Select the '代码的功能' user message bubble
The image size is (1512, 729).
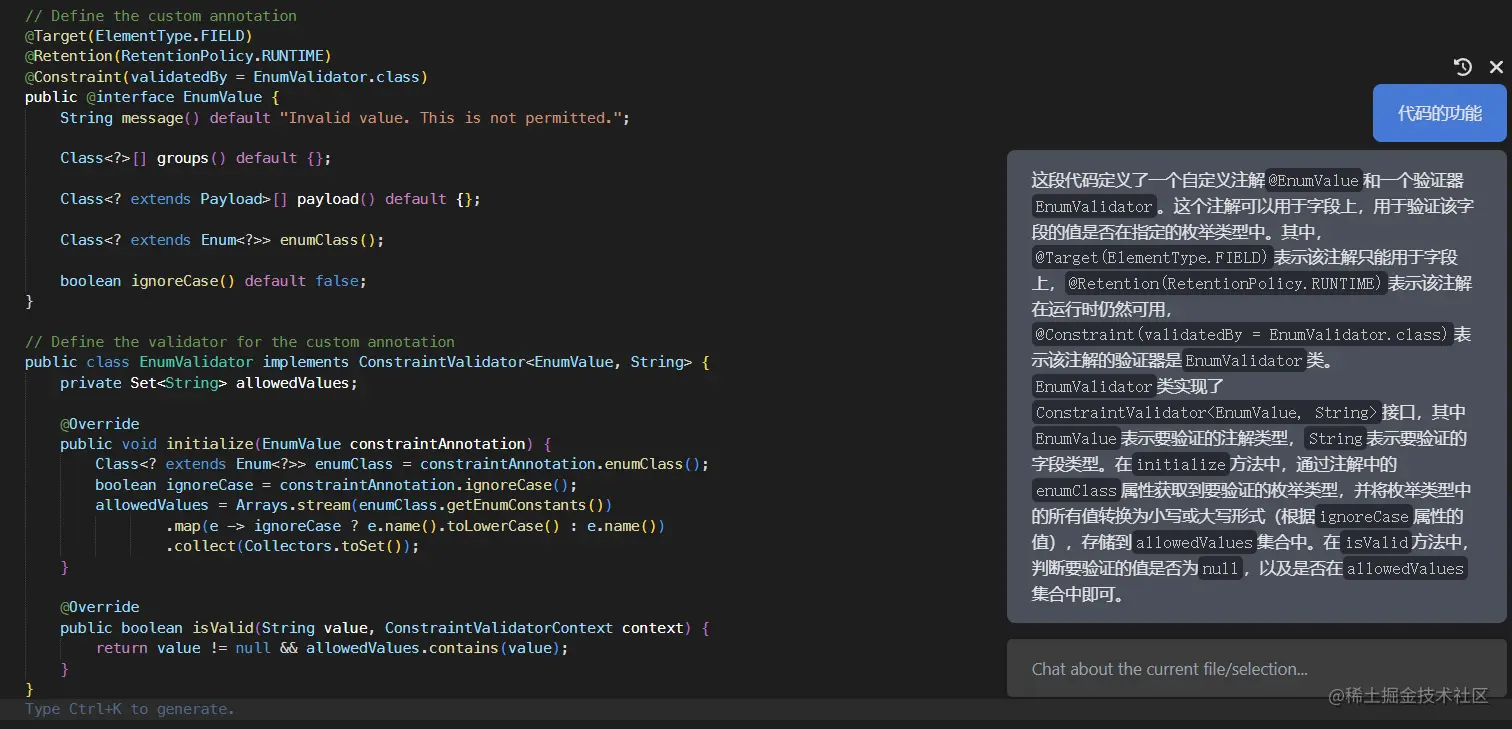click(1440, 113)
